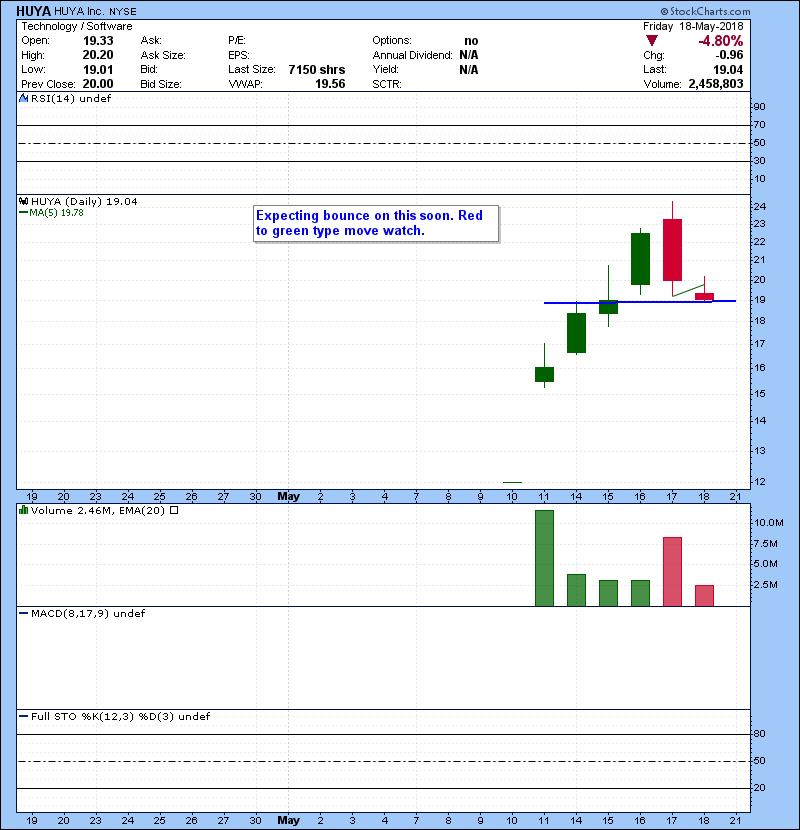
Task: Select the May 16 tall green candlestick
Action: click(640, 259)
